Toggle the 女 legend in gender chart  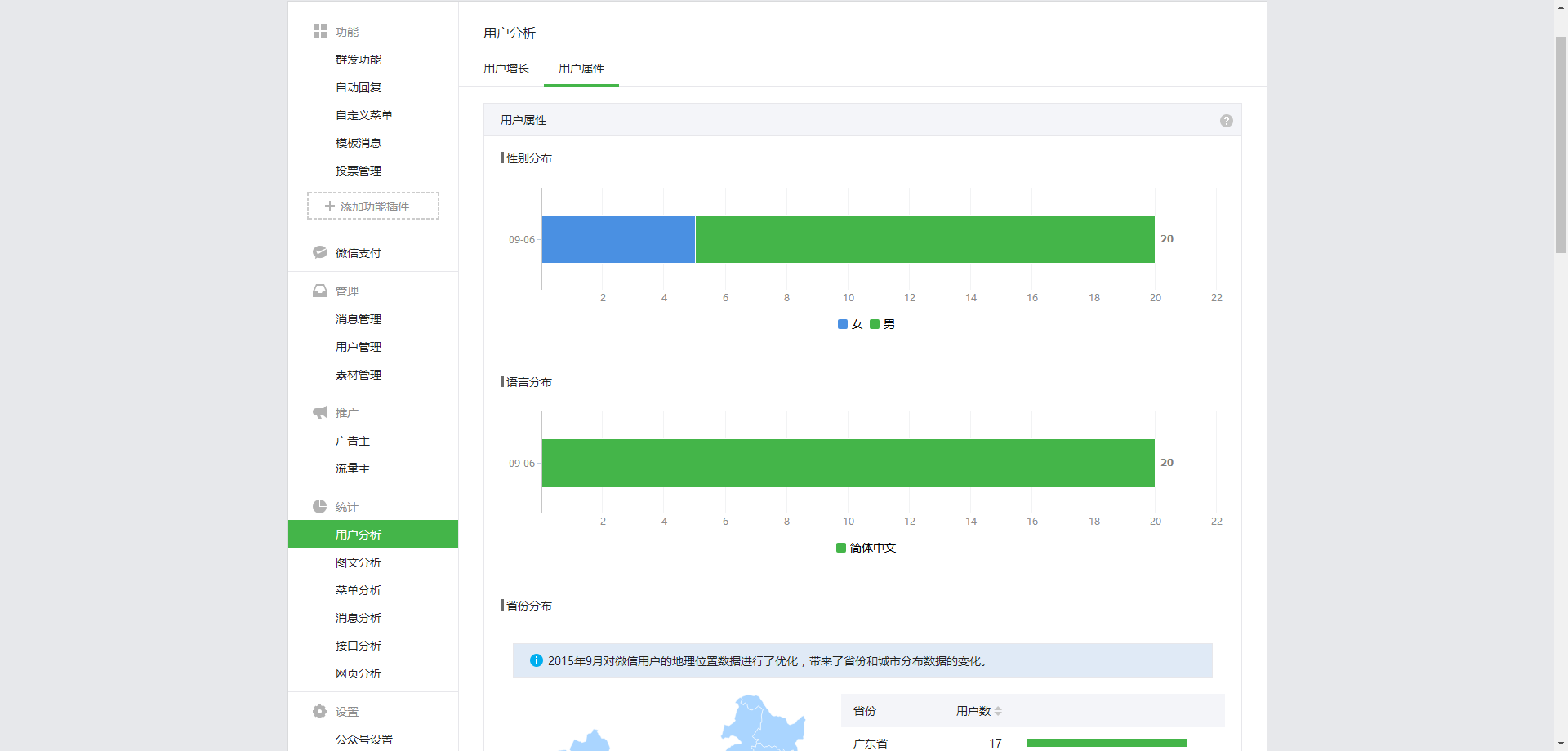(850, 324)
